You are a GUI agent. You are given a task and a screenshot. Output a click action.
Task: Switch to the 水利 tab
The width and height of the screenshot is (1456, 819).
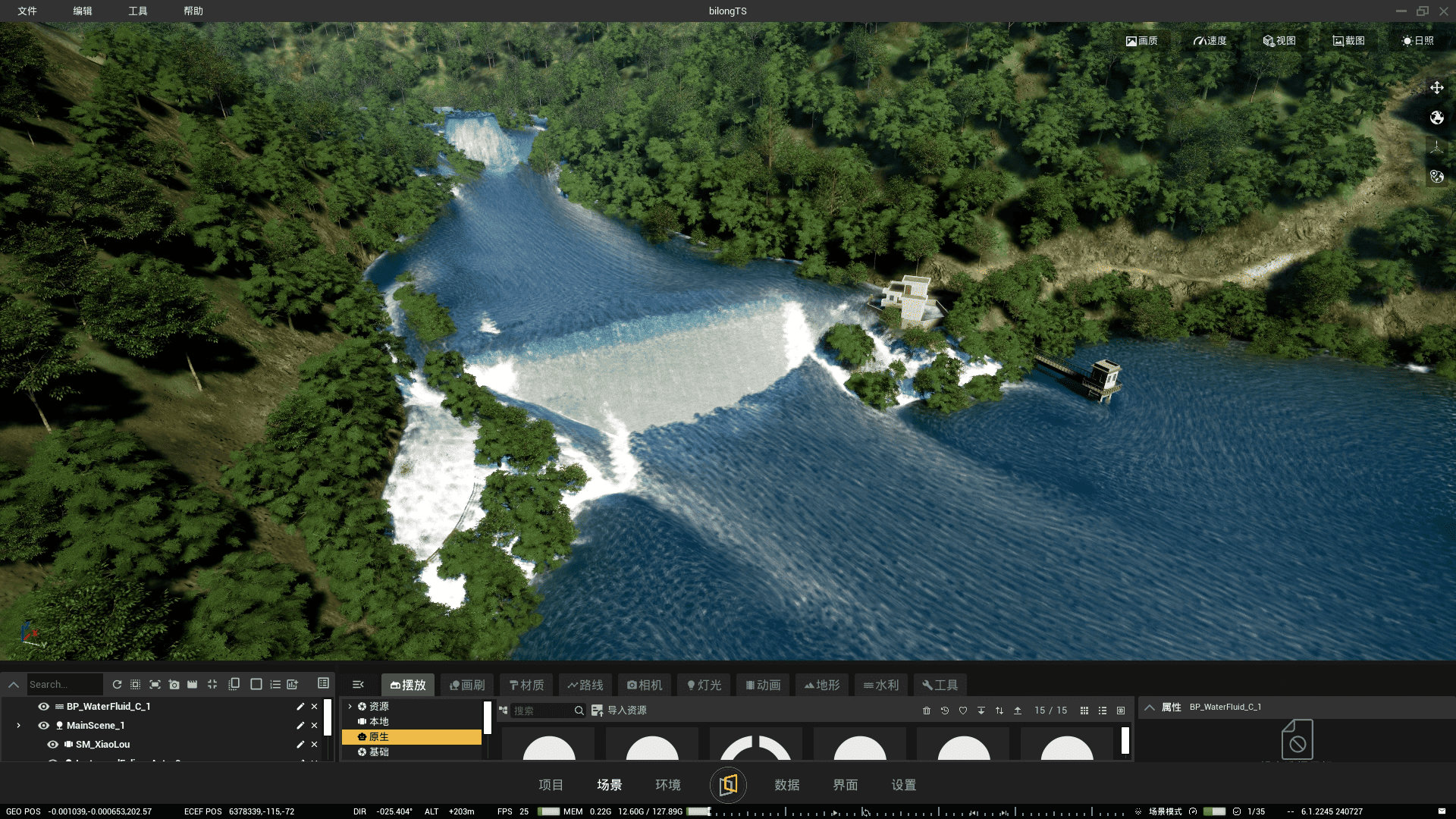click(880, 685)
